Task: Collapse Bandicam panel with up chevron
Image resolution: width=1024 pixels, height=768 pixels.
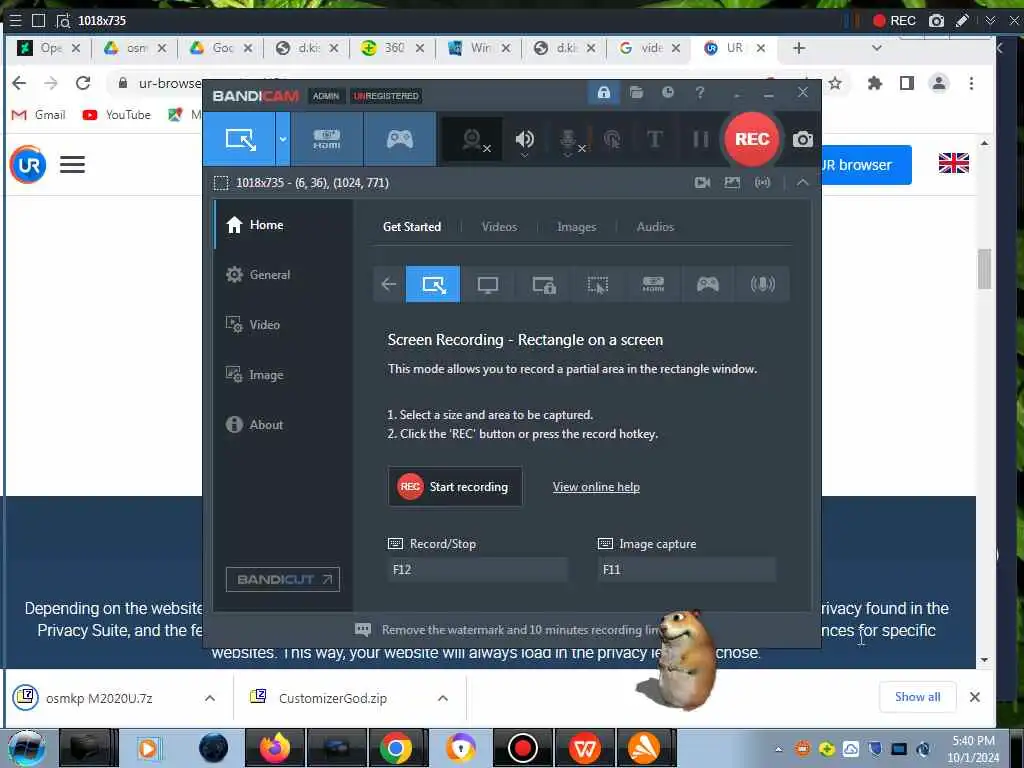Action: [803, 183]
